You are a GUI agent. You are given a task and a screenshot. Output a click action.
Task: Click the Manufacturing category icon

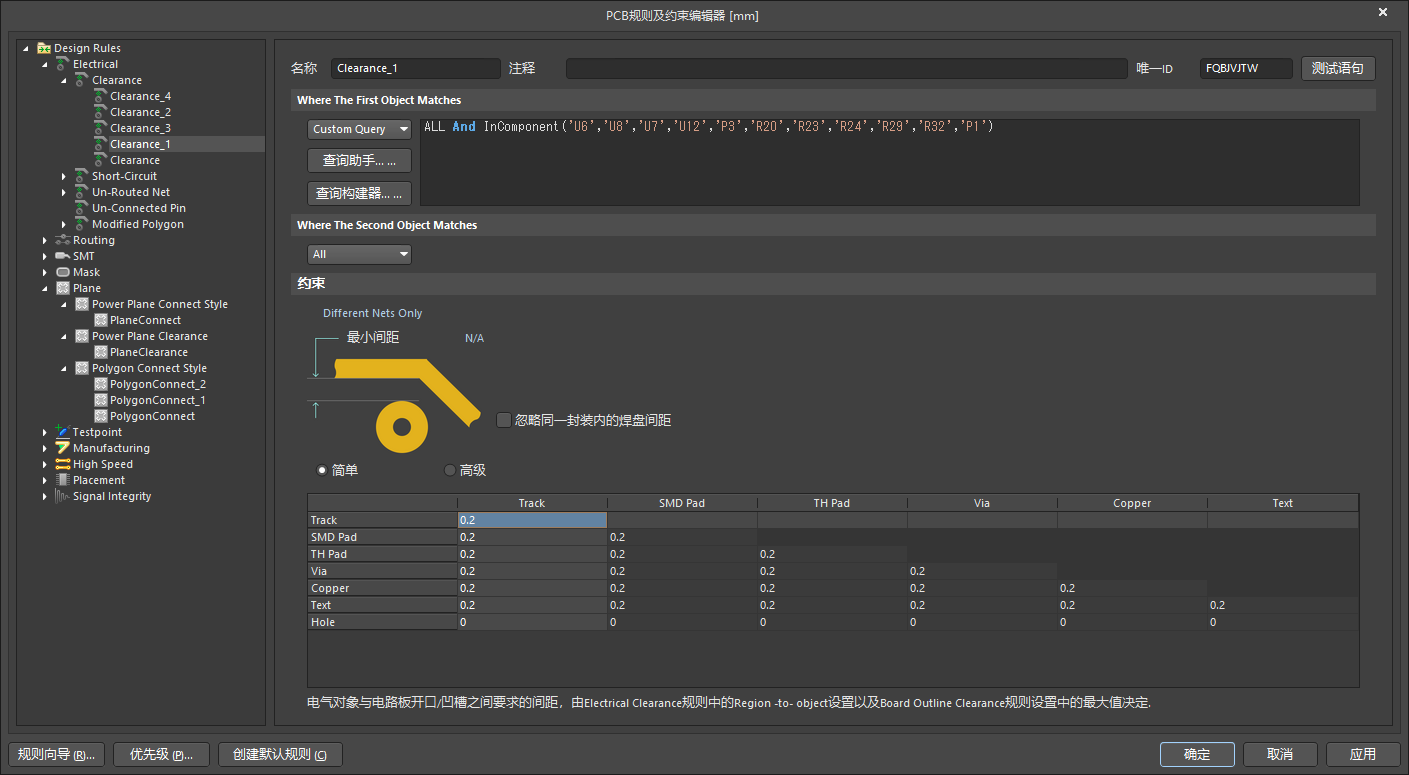(63, 448)
